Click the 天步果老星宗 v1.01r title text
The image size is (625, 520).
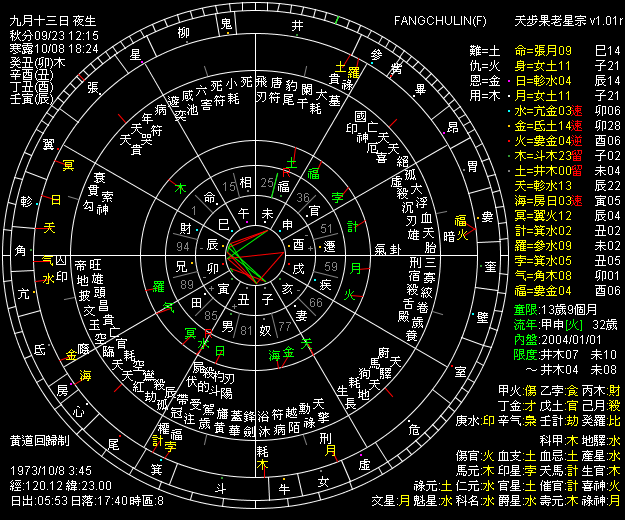[562, 20]
